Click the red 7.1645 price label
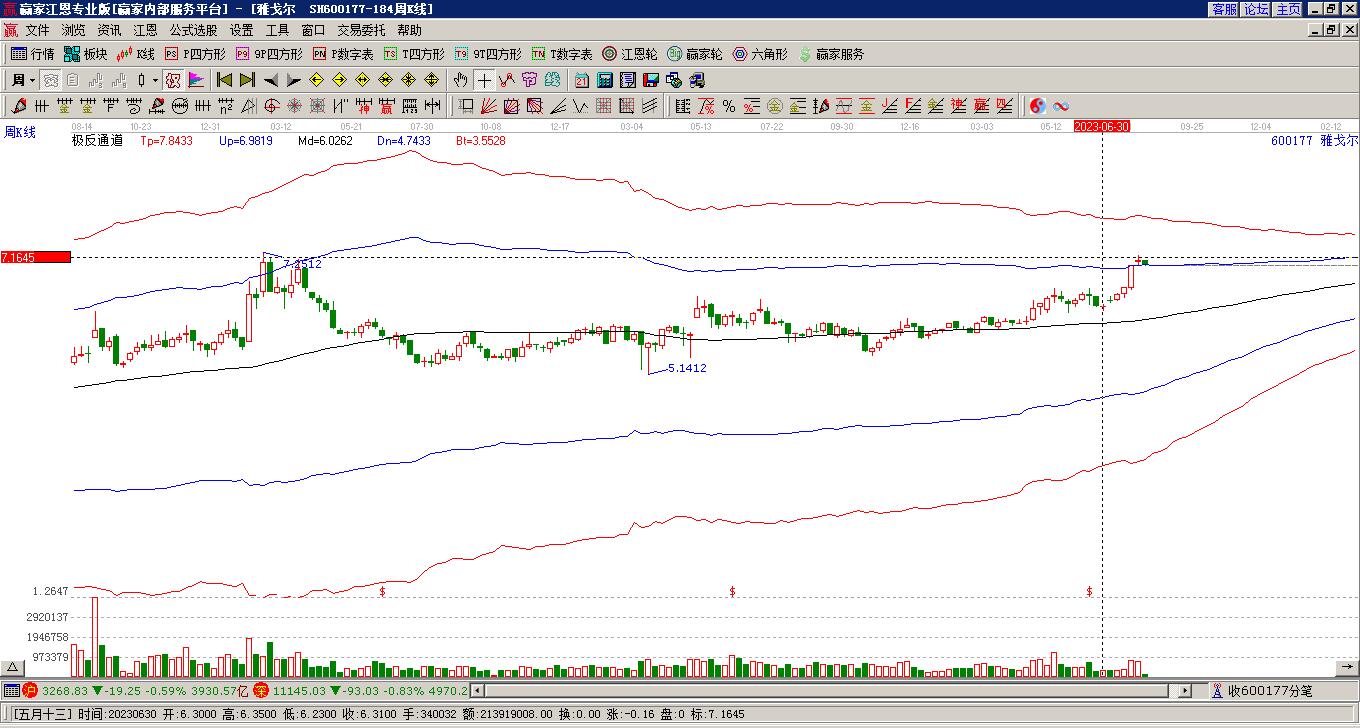 coord(36,258)
